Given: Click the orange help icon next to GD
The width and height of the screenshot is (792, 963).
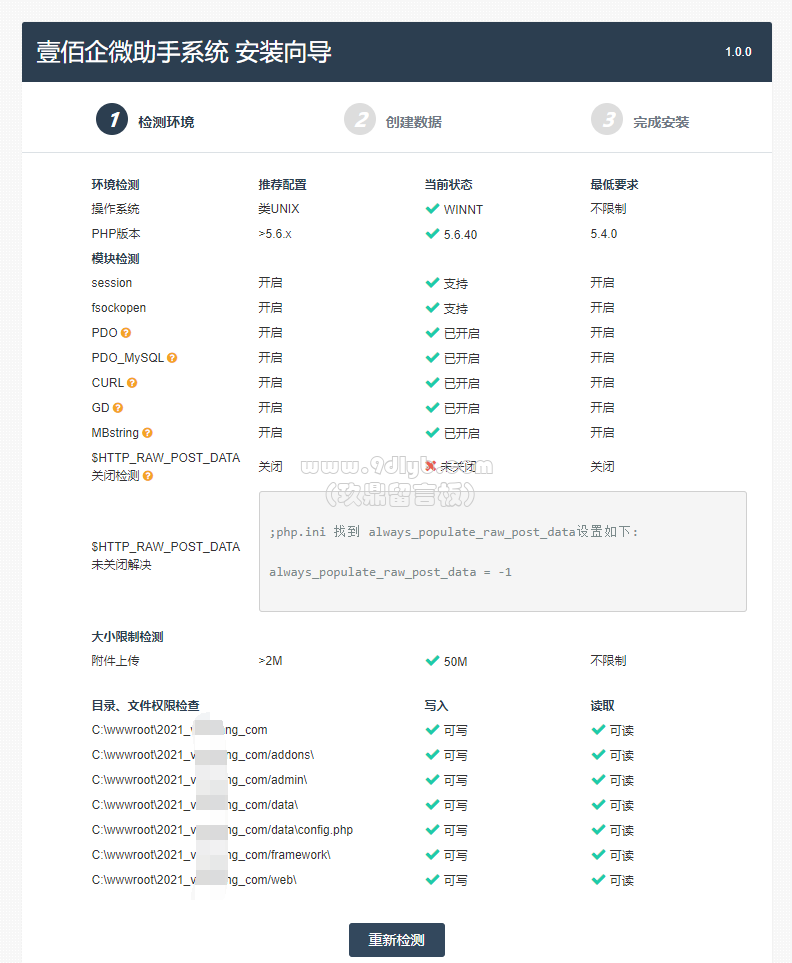Looking at the screenshot, I should tap(118, 408).
